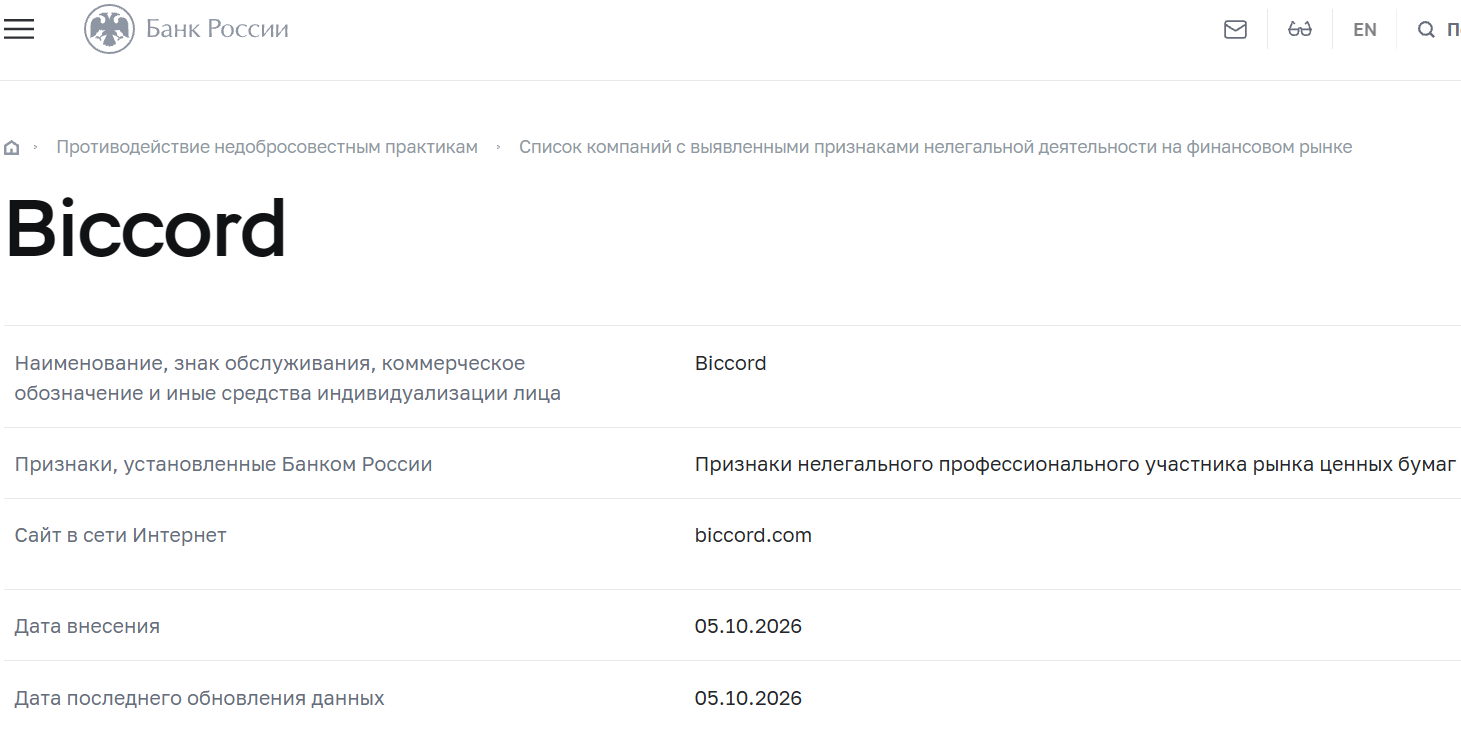Enable the glasses accessibility version icon
The image size is (1461, 731).
pos(1299,30)
